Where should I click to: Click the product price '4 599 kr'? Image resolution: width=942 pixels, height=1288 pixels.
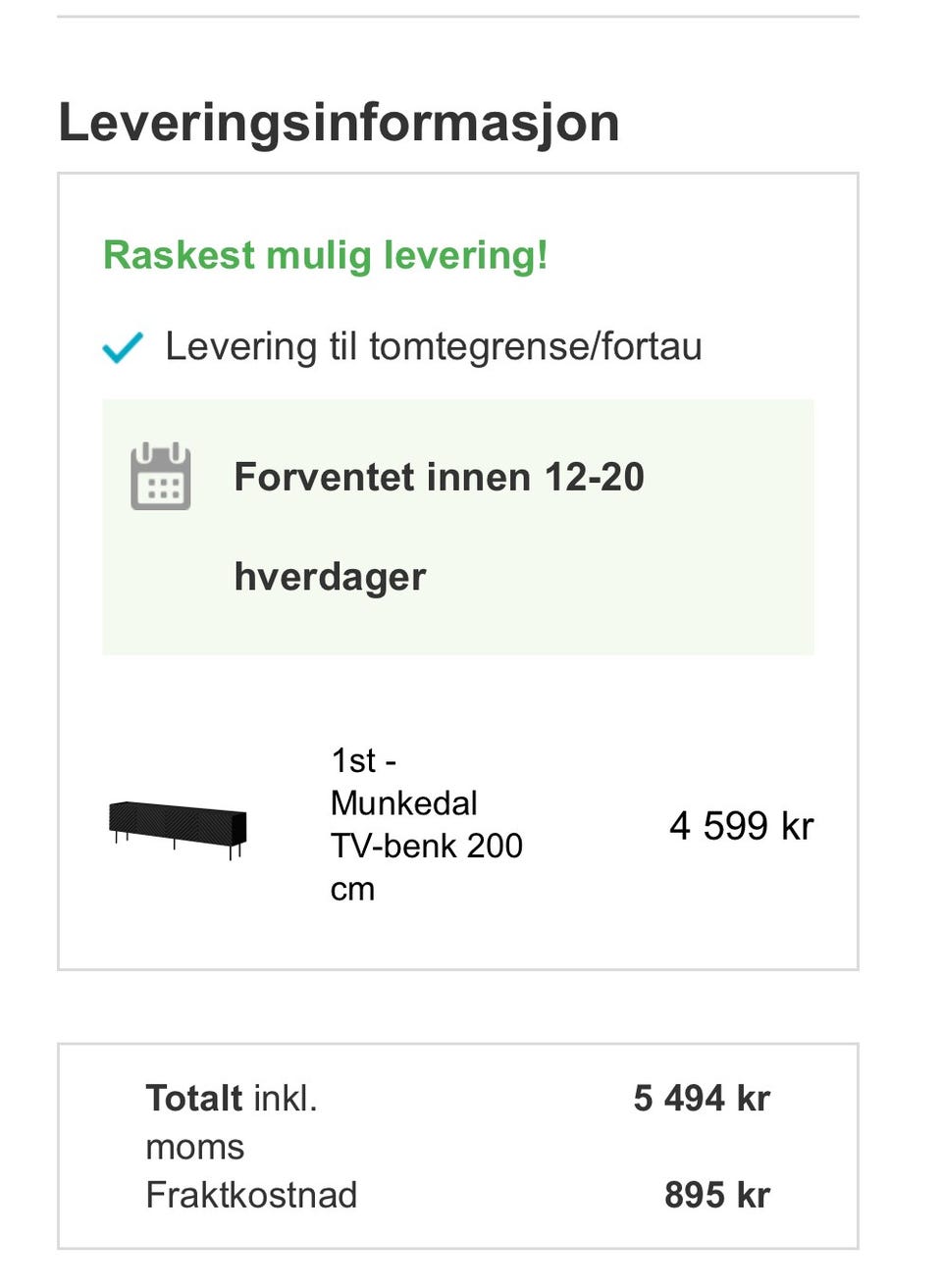[741, 826]
